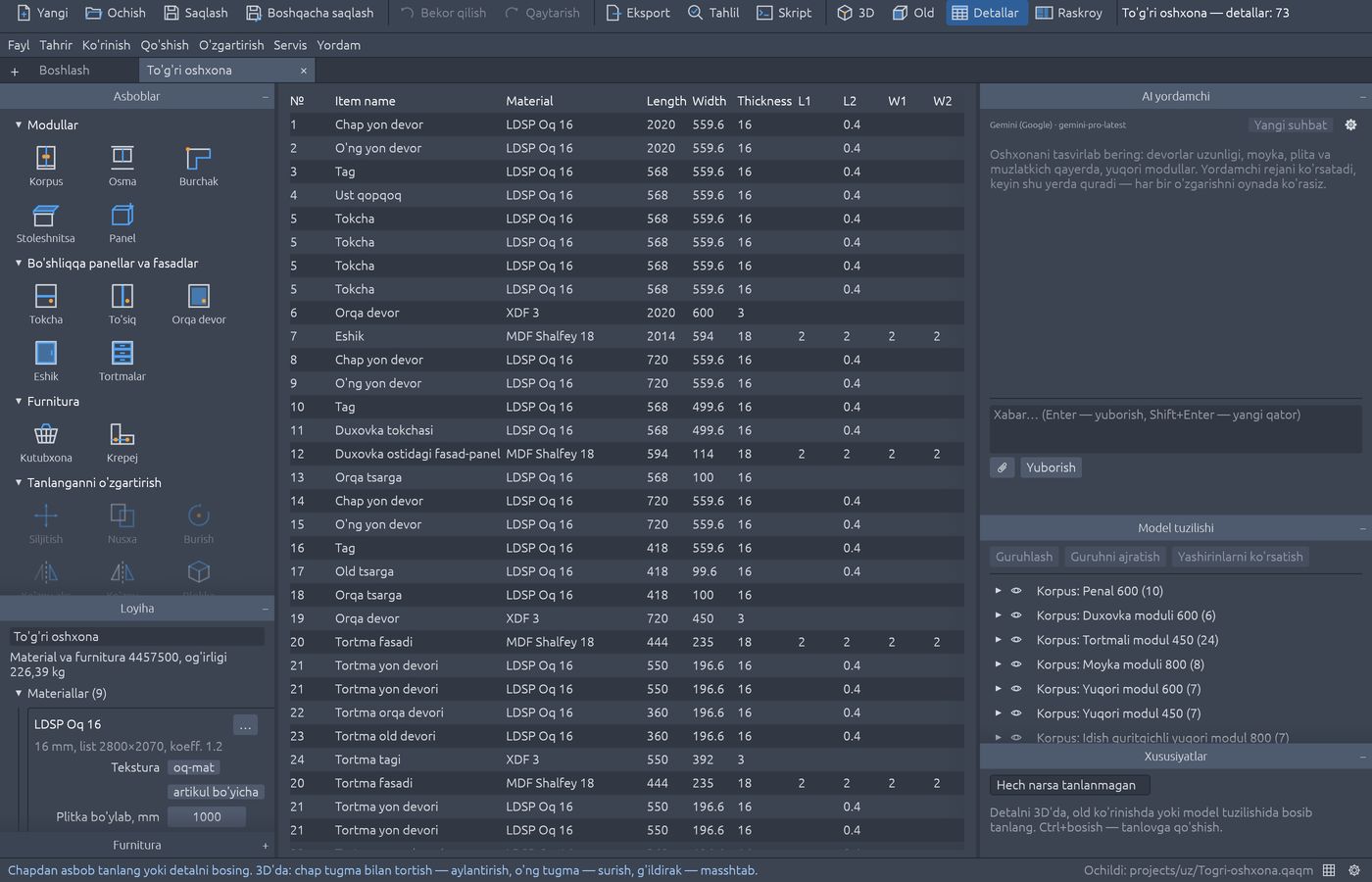Add an Orqa devor back panel

coord(199,304)
